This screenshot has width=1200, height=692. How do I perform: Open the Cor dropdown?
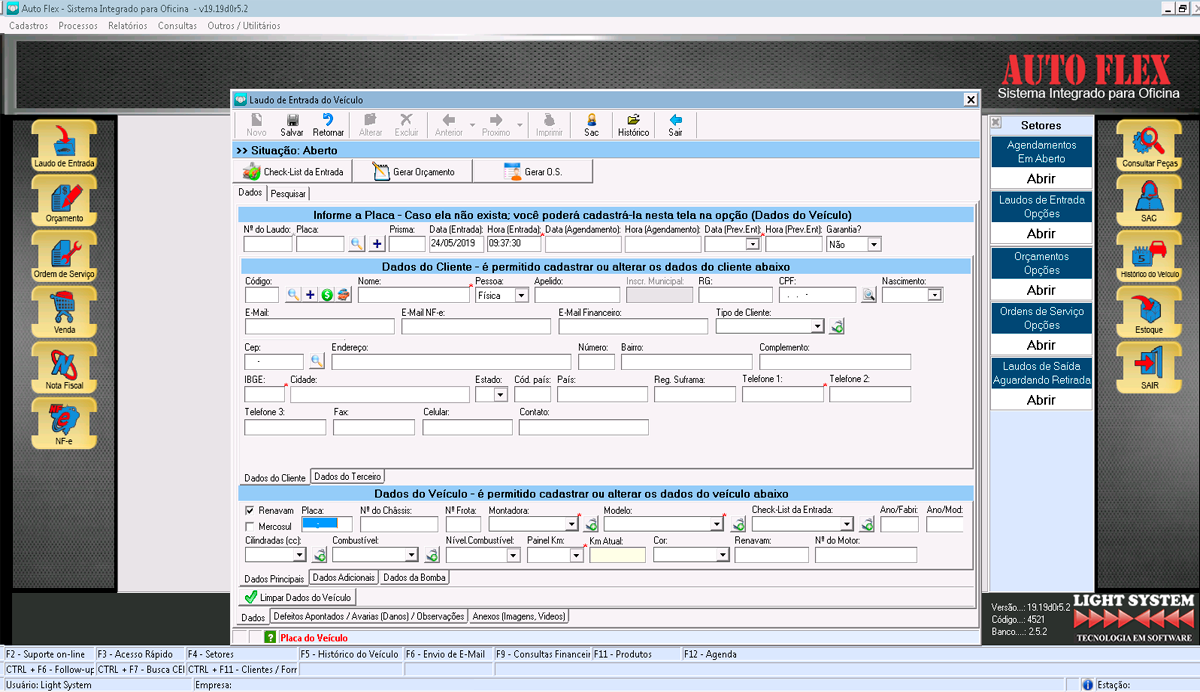(722, 555)
